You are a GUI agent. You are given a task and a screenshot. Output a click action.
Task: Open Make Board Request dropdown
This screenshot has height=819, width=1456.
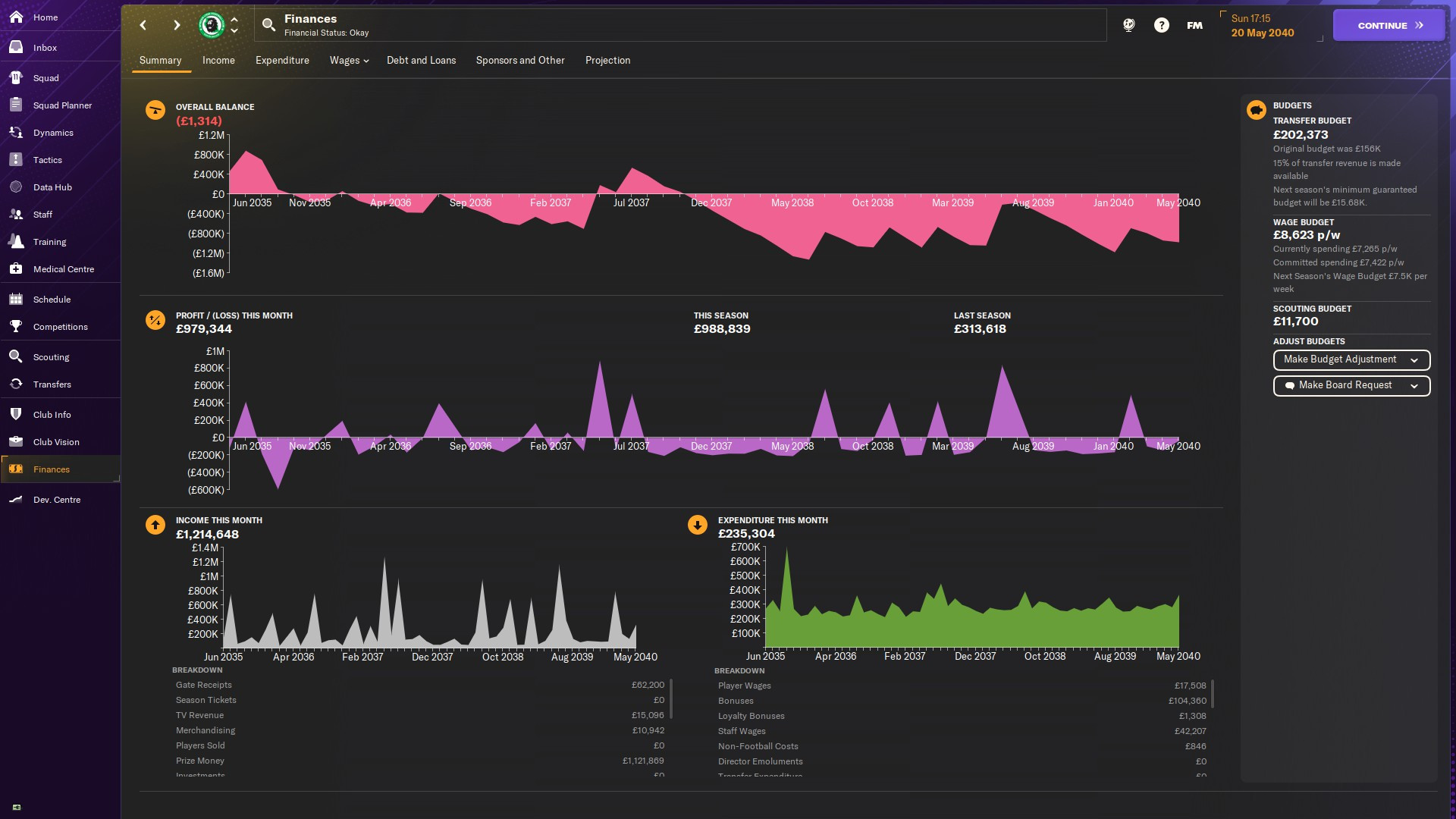[x=1351, y=385]
